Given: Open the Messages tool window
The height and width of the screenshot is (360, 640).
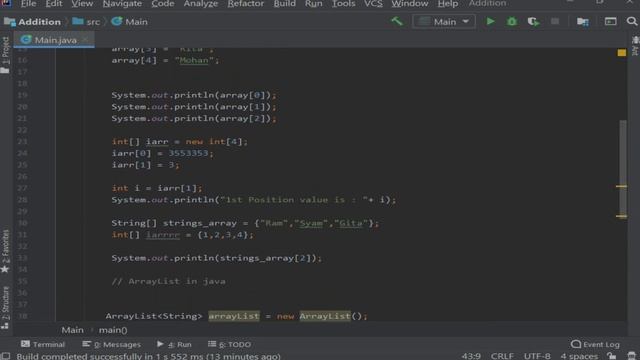Looking at the screenshot, I should pos(111,344).
